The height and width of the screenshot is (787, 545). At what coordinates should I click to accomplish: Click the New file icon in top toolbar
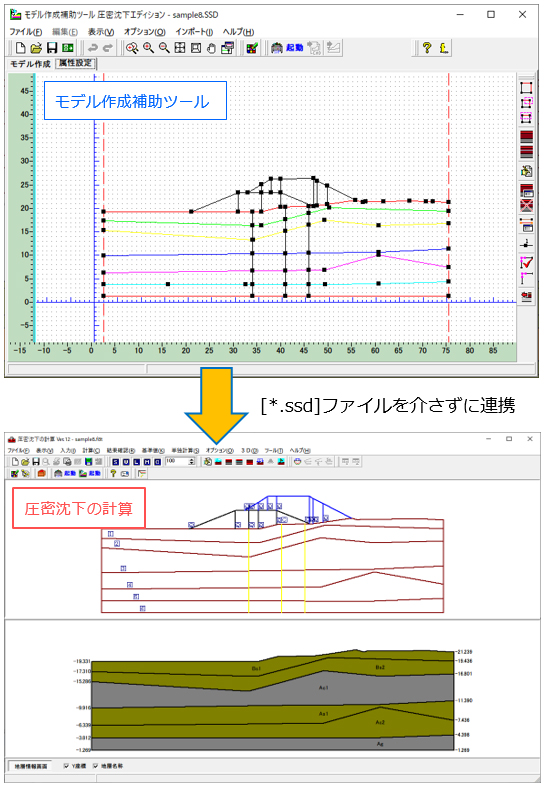pos(20,48)
